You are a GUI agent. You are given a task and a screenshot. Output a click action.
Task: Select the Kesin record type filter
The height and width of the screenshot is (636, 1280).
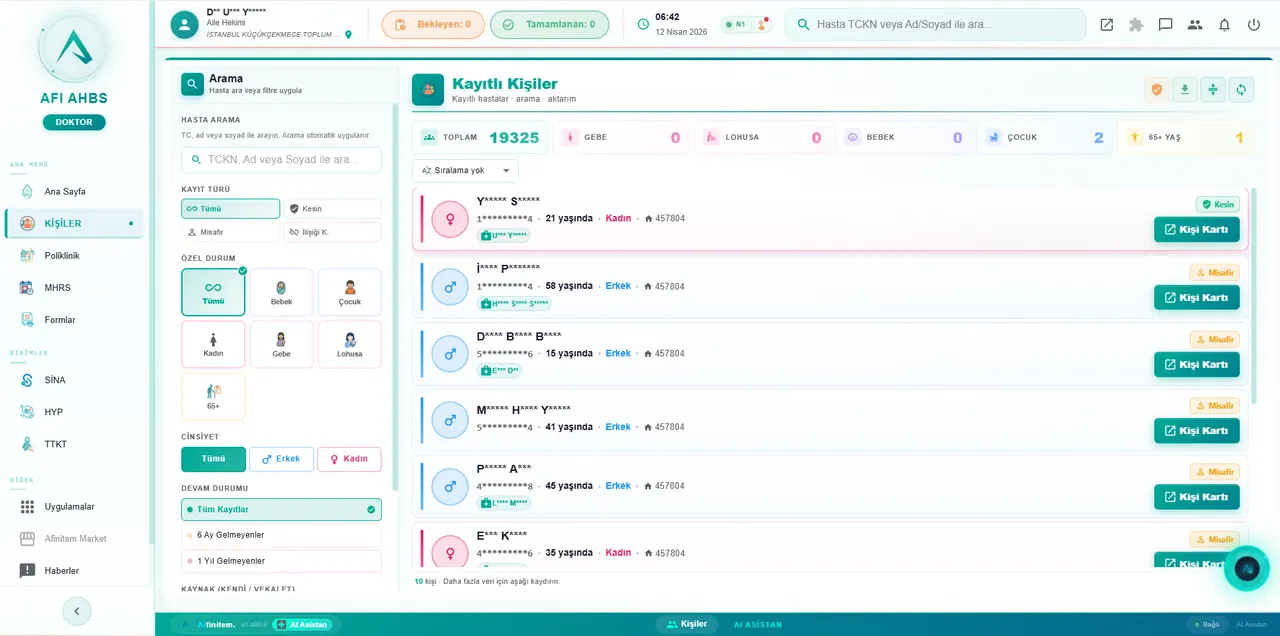[x=332, y=209]
